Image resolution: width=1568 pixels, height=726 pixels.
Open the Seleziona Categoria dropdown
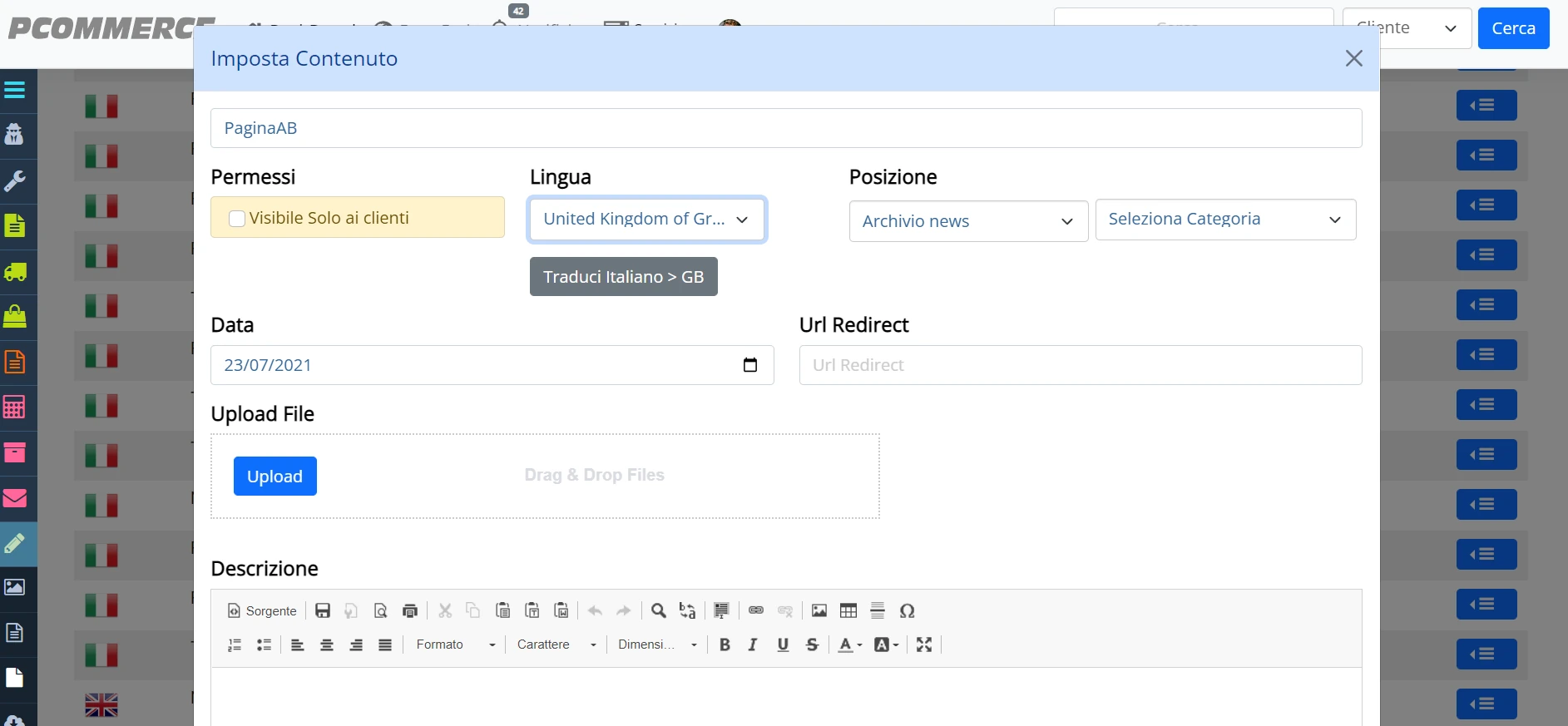pyautogui.click(x=1225, y=220)
